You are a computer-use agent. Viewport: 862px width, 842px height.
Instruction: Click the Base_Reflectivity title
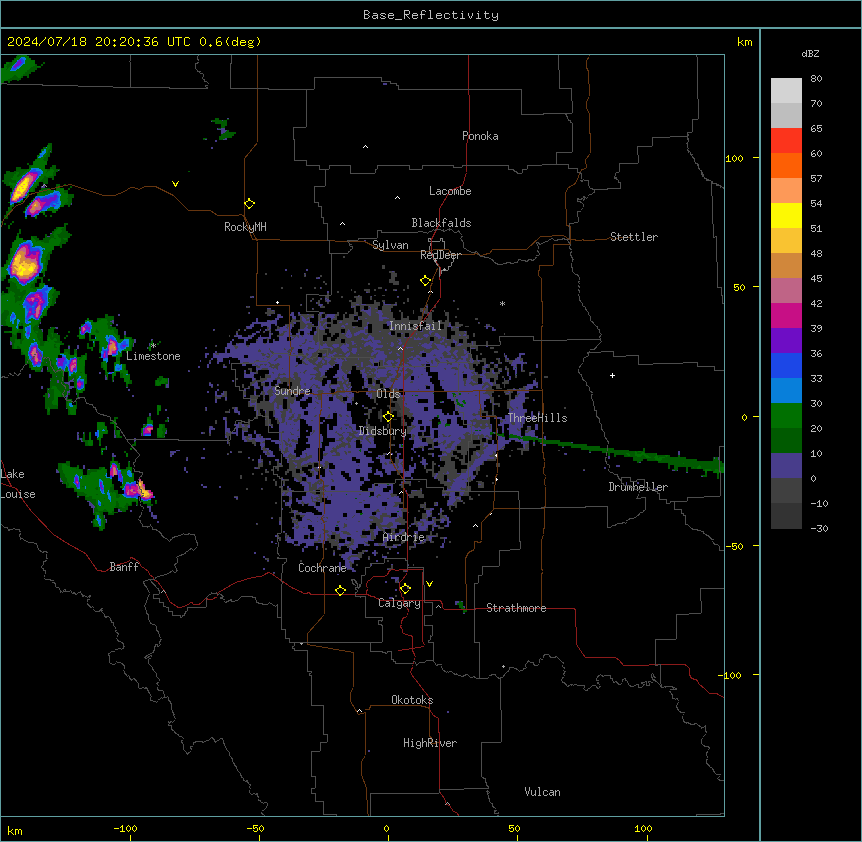pos(431,15)
